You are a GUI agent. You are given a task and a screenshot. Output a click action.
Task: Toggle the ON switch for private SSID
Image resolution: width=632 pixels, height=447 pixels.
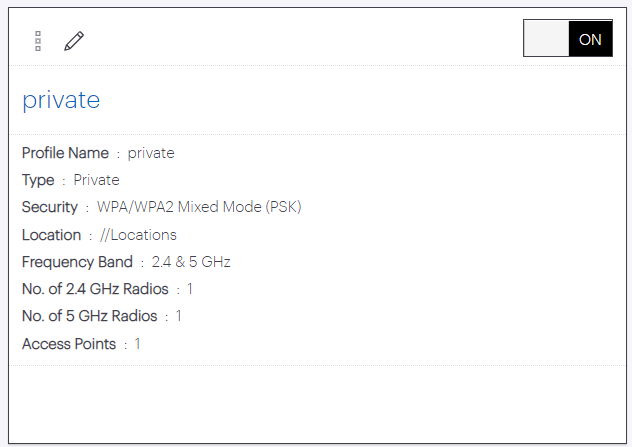point(568,38)
